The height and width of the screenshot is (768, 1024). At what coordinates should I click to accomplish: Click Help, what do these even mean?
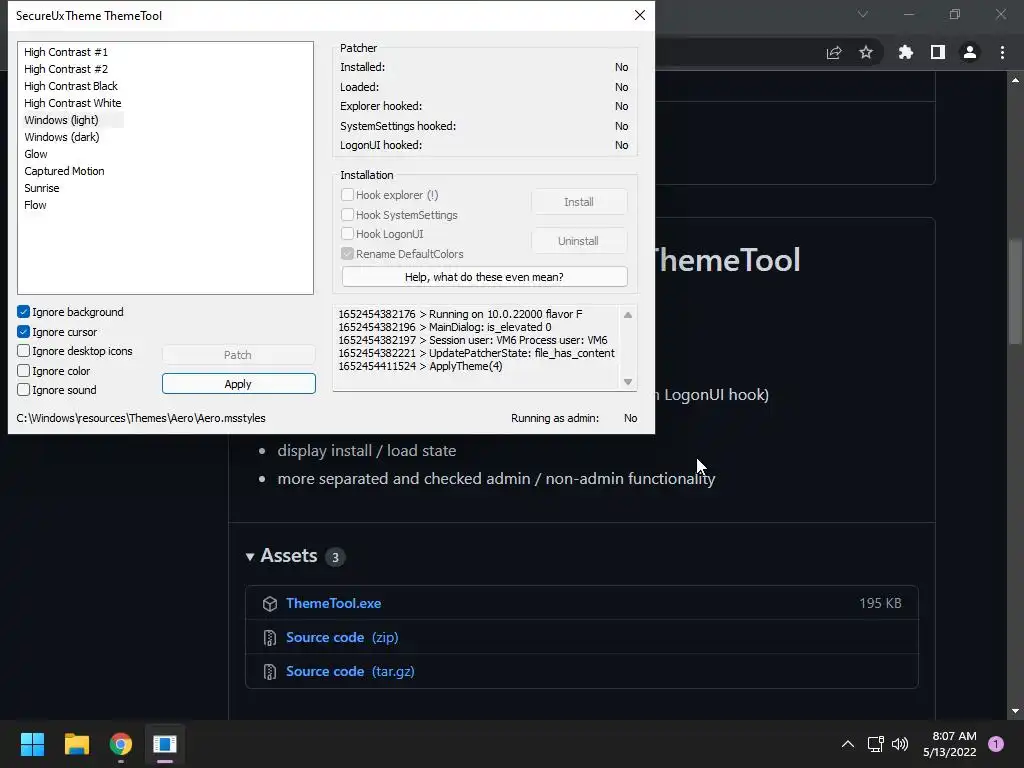click(x=485, y=277)
